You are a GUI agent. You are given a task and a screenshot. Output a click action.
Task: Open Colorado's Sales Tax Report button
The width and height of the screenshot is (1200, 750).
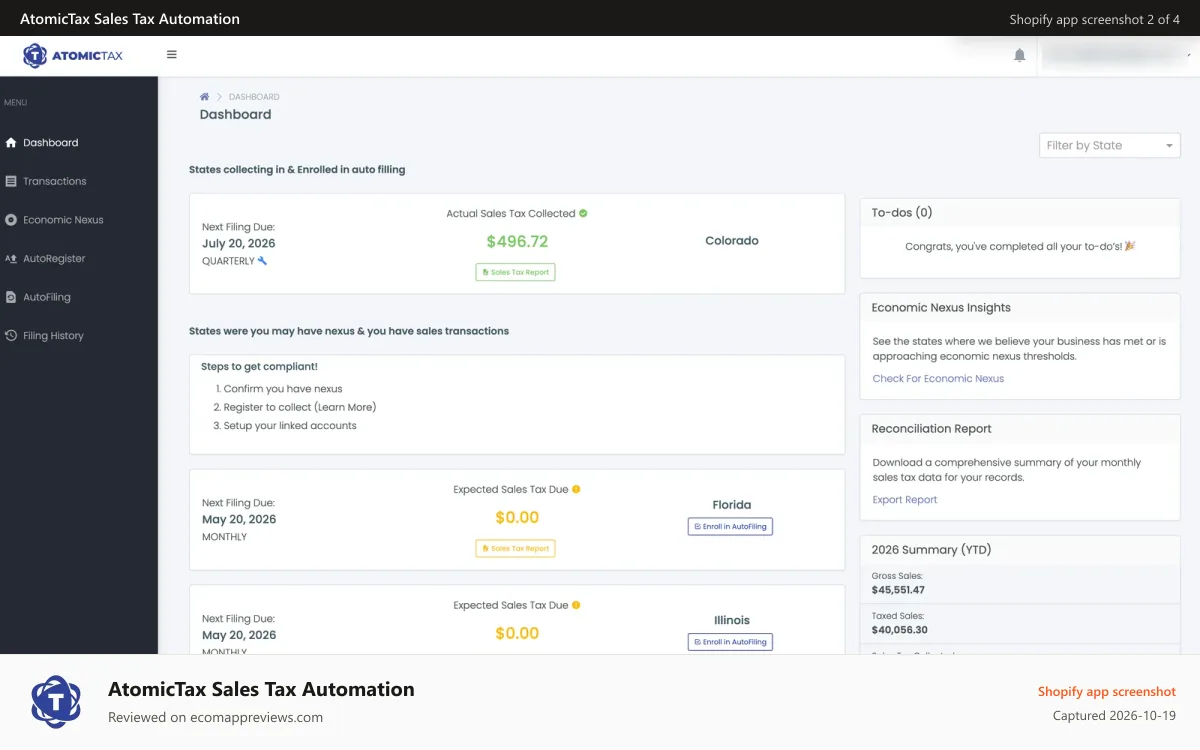(x=515, y=272)
